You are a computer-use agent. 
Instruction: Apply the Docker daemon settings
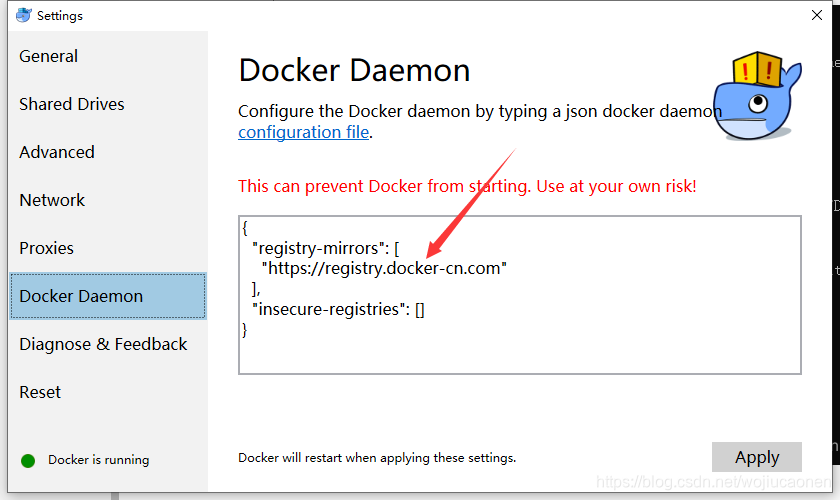(756, 457)
